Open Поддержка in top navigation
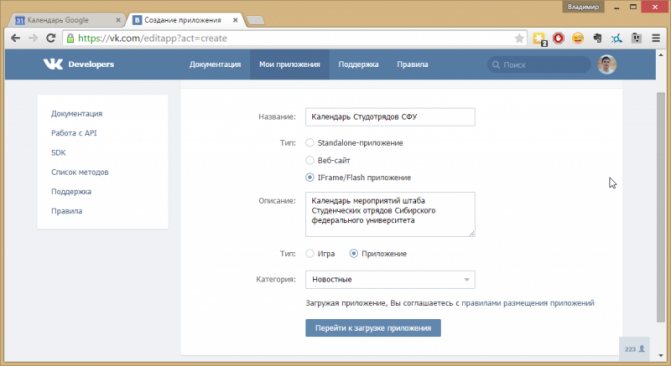 click(x=358, y=64)
